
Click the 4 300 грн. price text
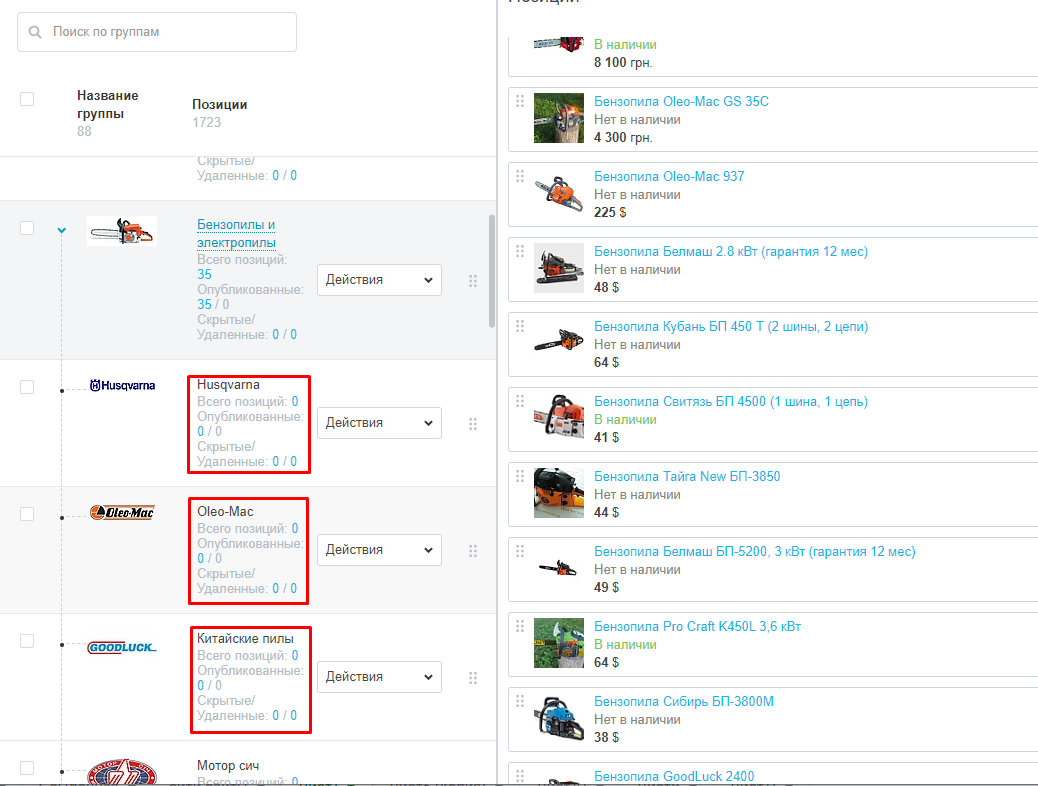pyautogui.click(x=623, y=137)
